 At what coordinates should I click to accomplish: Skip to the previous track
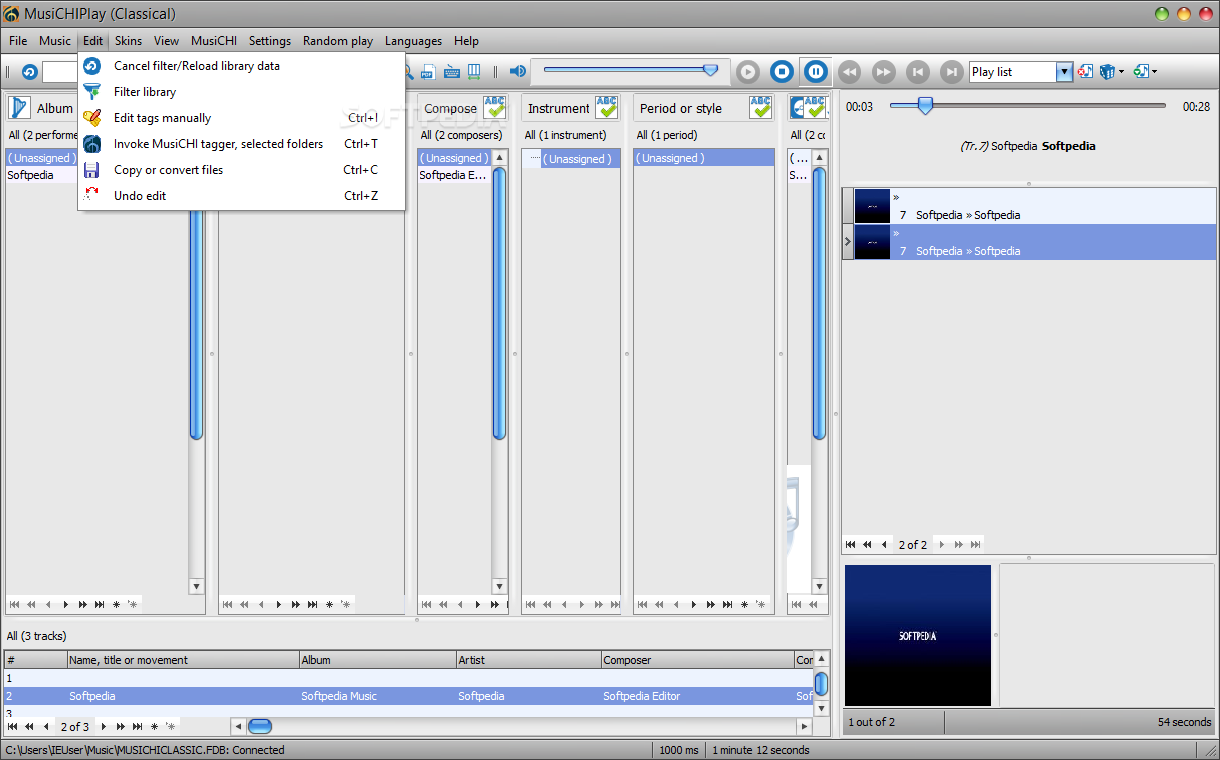point(918,72)
